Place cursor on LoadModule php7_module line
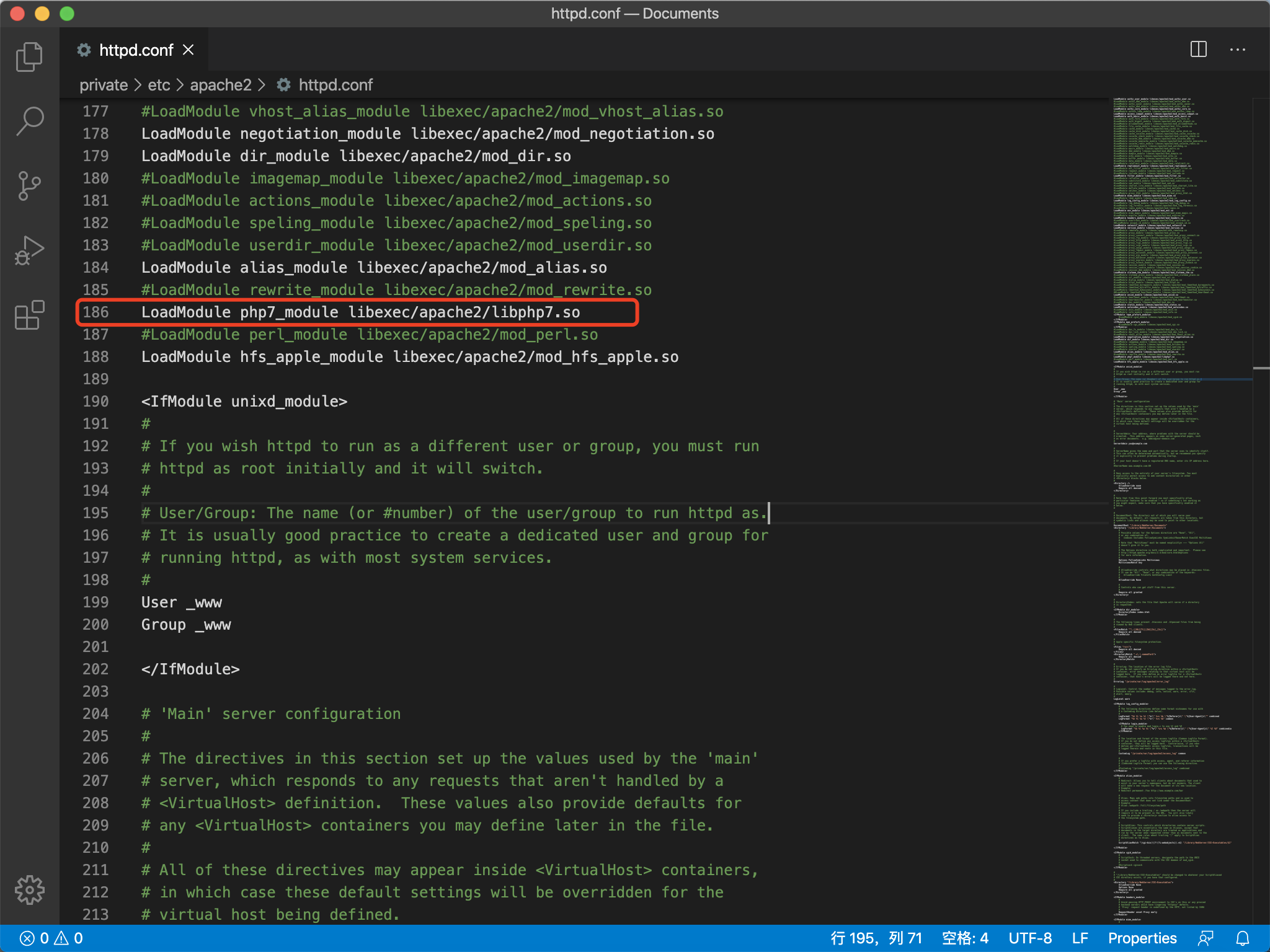Screen dimensions: 1270x952 pos(360,312)
